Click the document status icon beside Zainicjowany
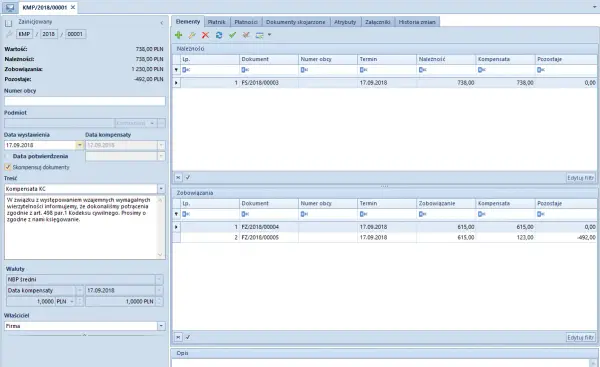Viewport: 600px width, 367px height. point(8,23)
